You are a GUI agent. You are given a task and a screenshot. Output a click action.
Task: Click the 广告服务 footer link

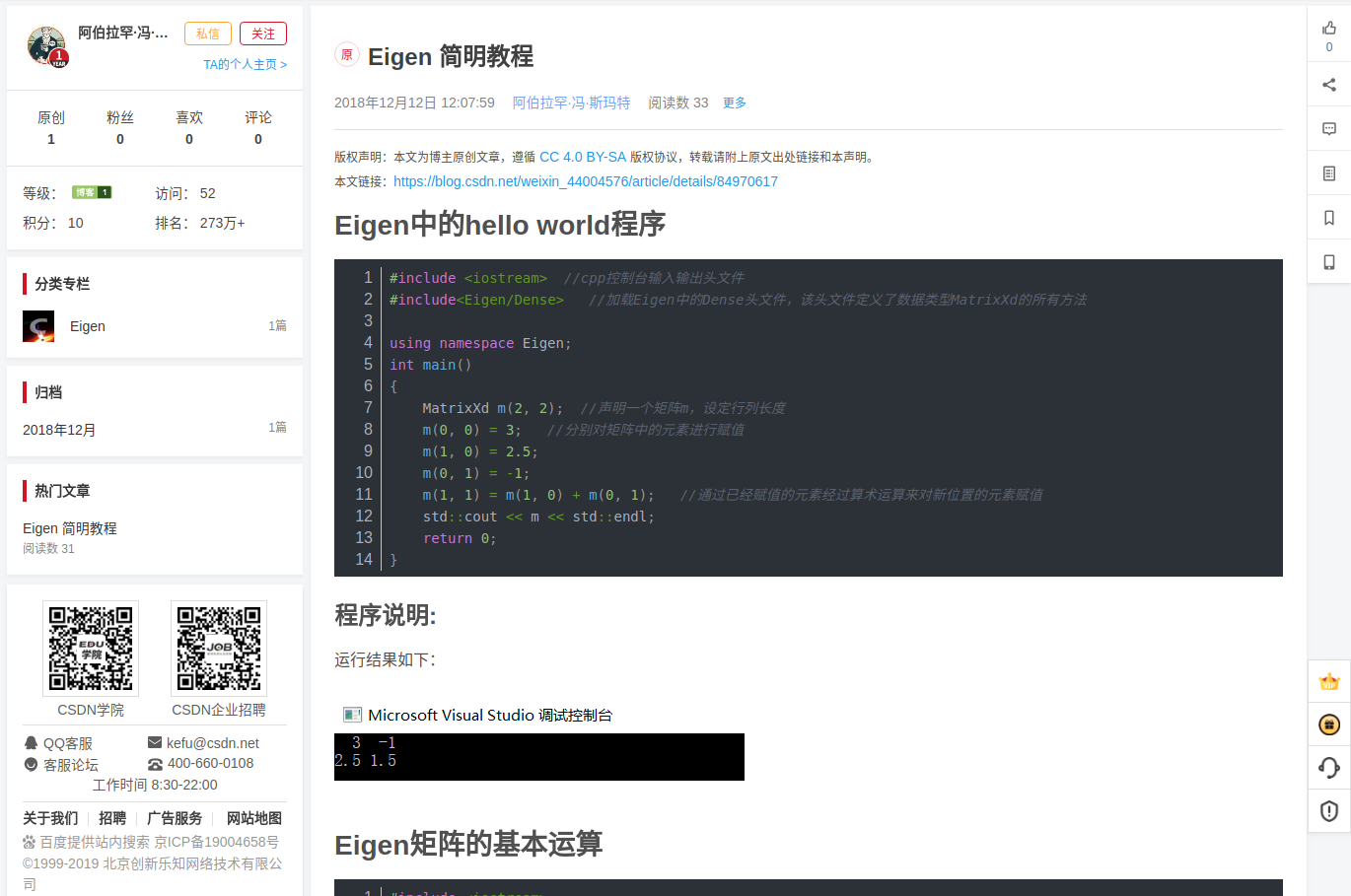click(x=175, y=818)
